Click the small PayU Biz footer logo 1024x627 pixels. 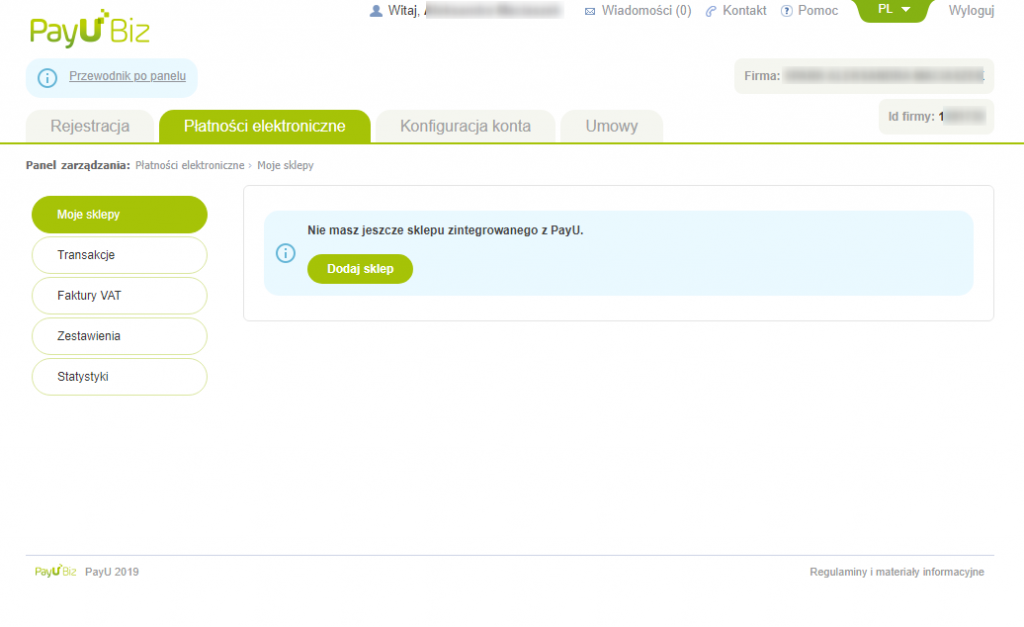[x=56, y=571]
